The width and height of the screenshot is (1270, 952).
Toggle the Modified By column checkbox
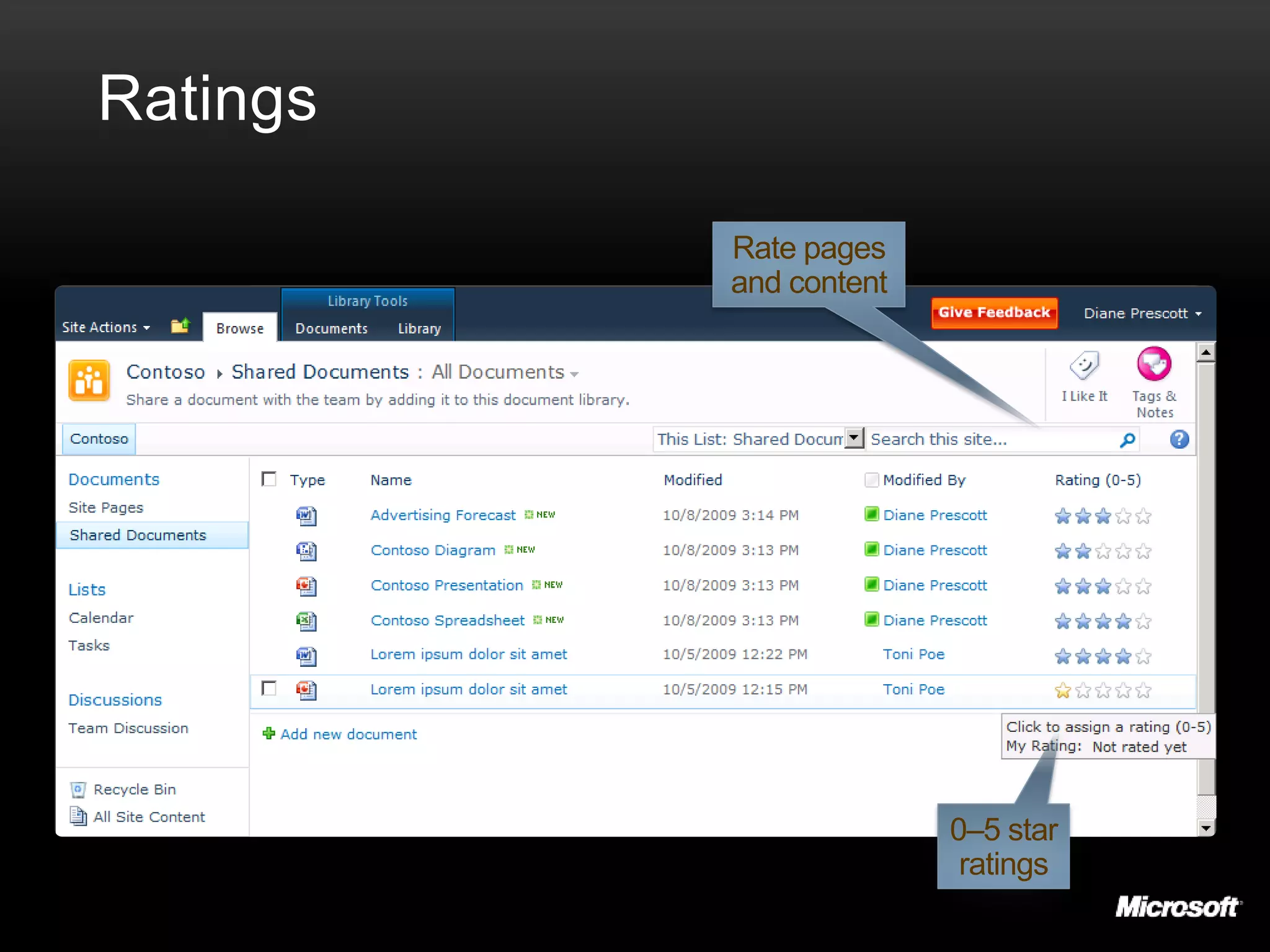[x=871, y=480]
